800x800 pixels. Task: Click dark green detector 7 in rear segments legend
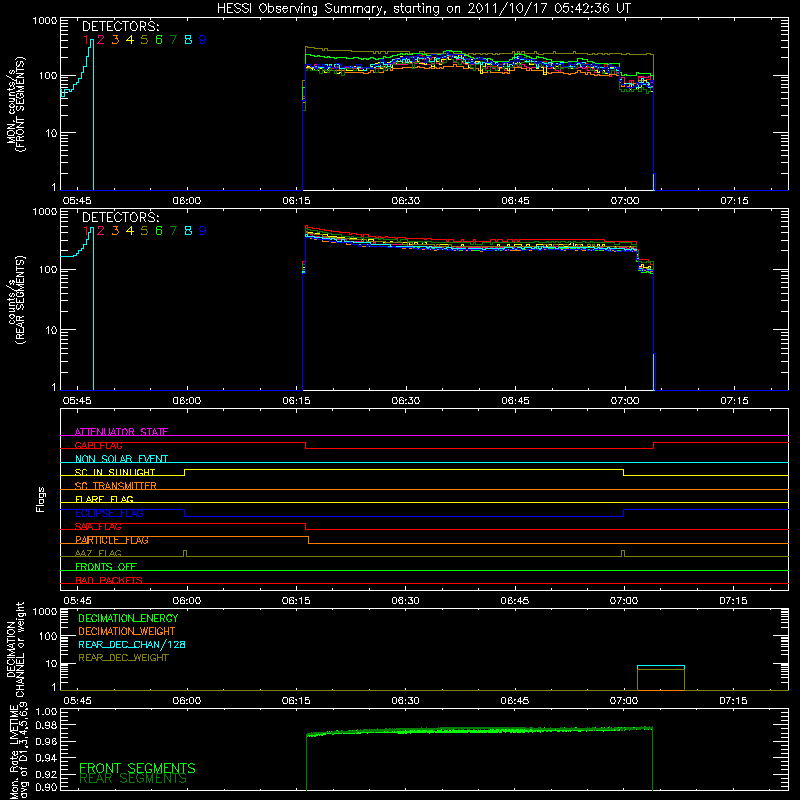[173, 231]
